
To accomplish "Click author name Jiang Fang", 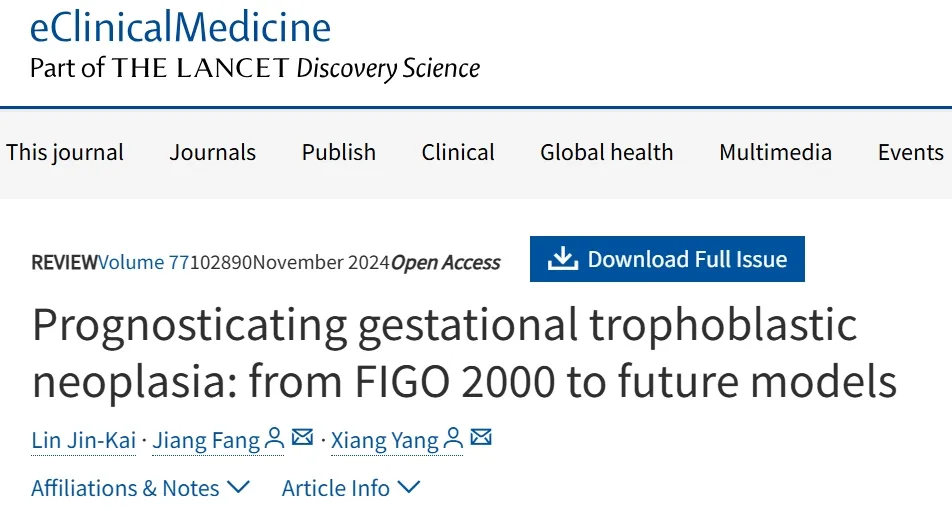I will pyautogui.click(x=205, y=441).
